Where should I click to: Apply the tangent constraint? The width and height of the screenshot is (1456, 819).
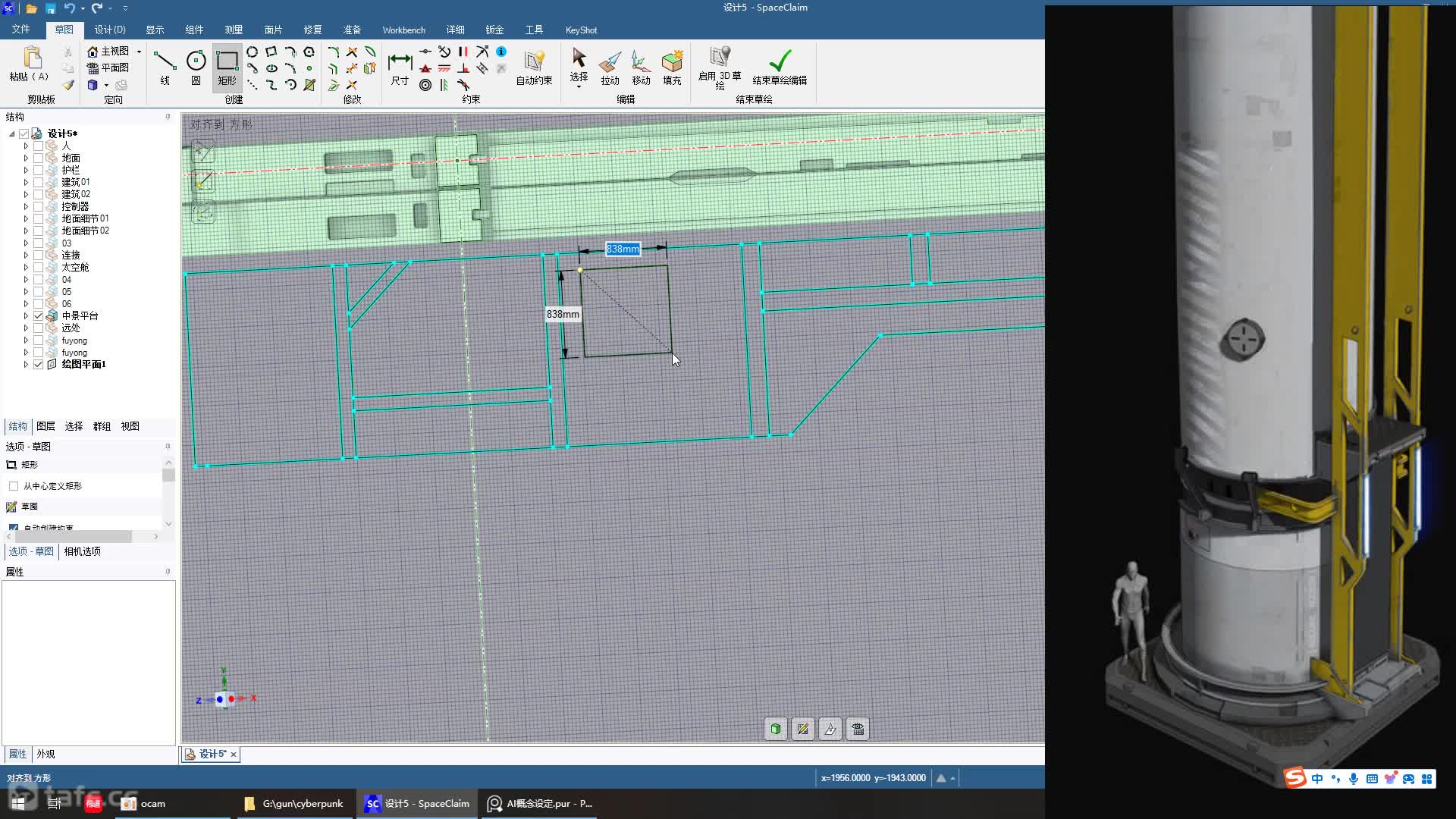pyautogui.click(x=463, y=85)
